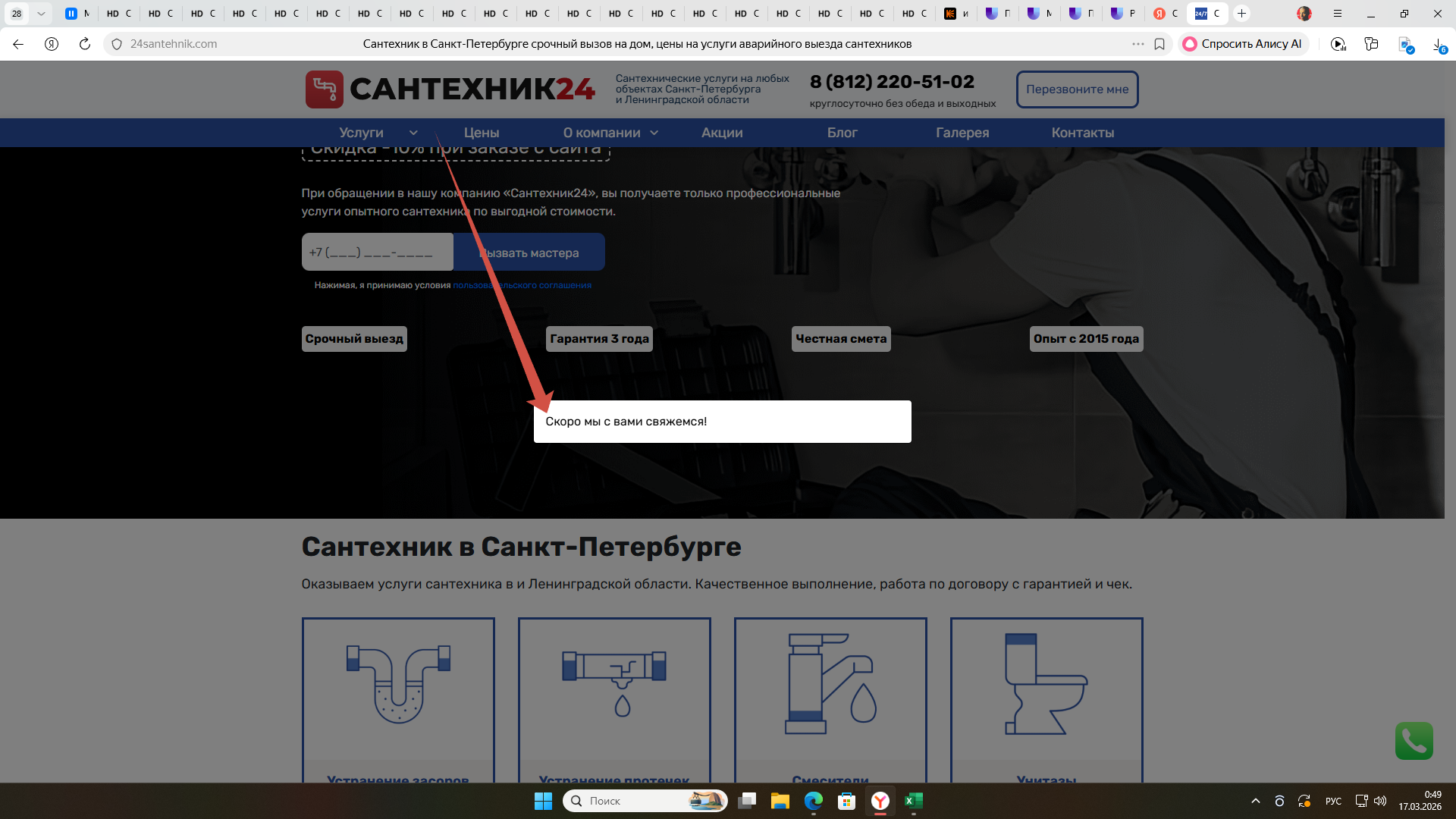Viewport: 1456px width, 819px height.
Task: Expand the О компании submenu arrow
Action: [654, 133]
